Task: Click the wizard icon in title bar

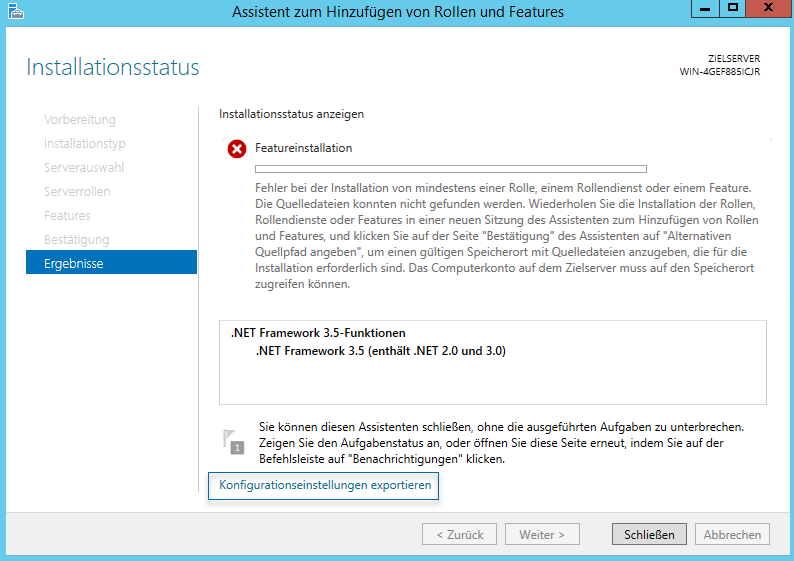Action: pyautogui.click(x=16, y=11)
